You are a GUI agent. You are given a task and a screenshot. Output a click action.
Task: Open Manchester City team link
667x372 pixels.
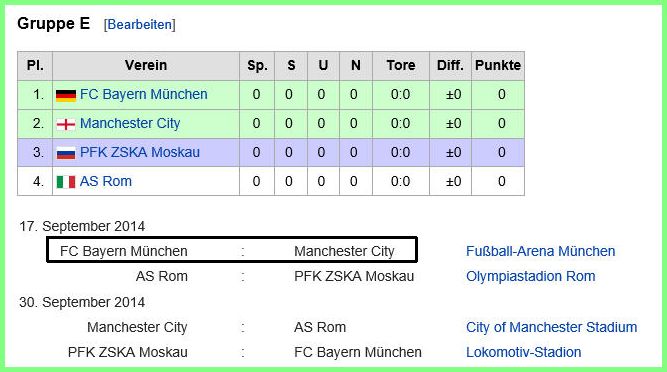coord(130,123)
